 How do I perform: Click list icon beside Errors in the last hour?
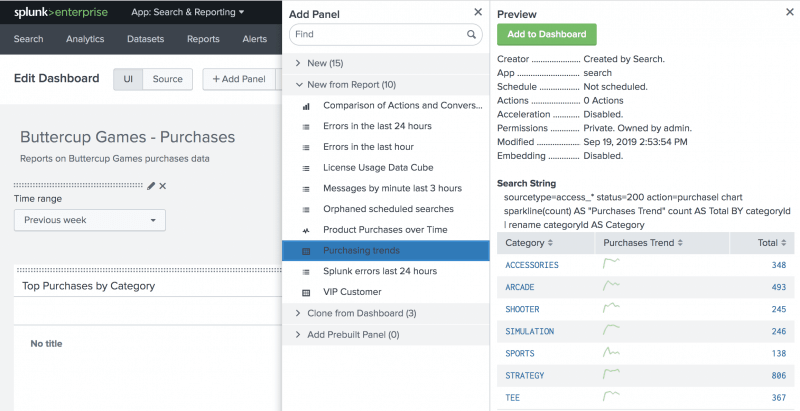click(x=306, y=147)
